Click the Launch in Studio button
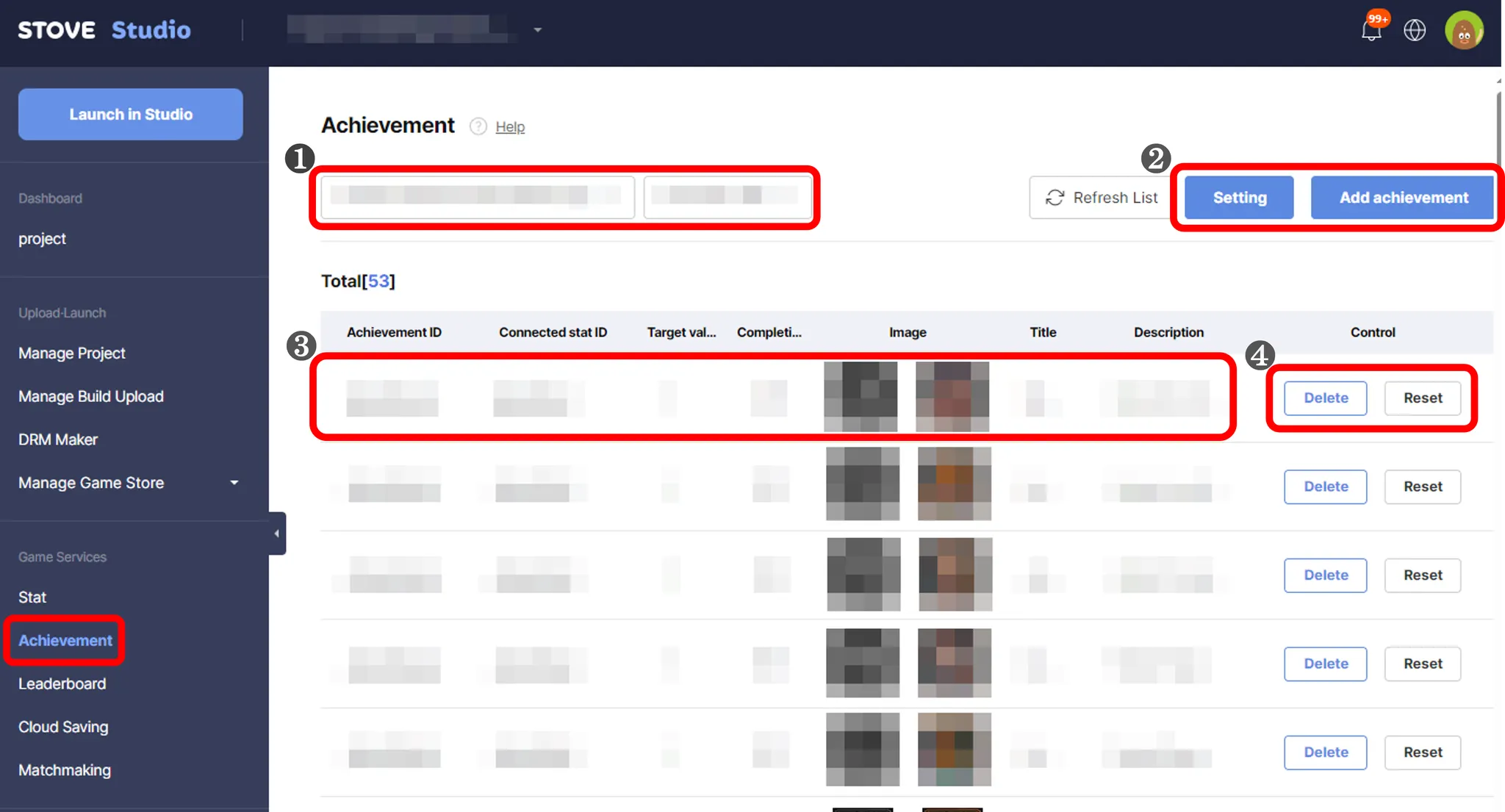The width and height of the screenshot is (1505, 812). coord(131,115)
